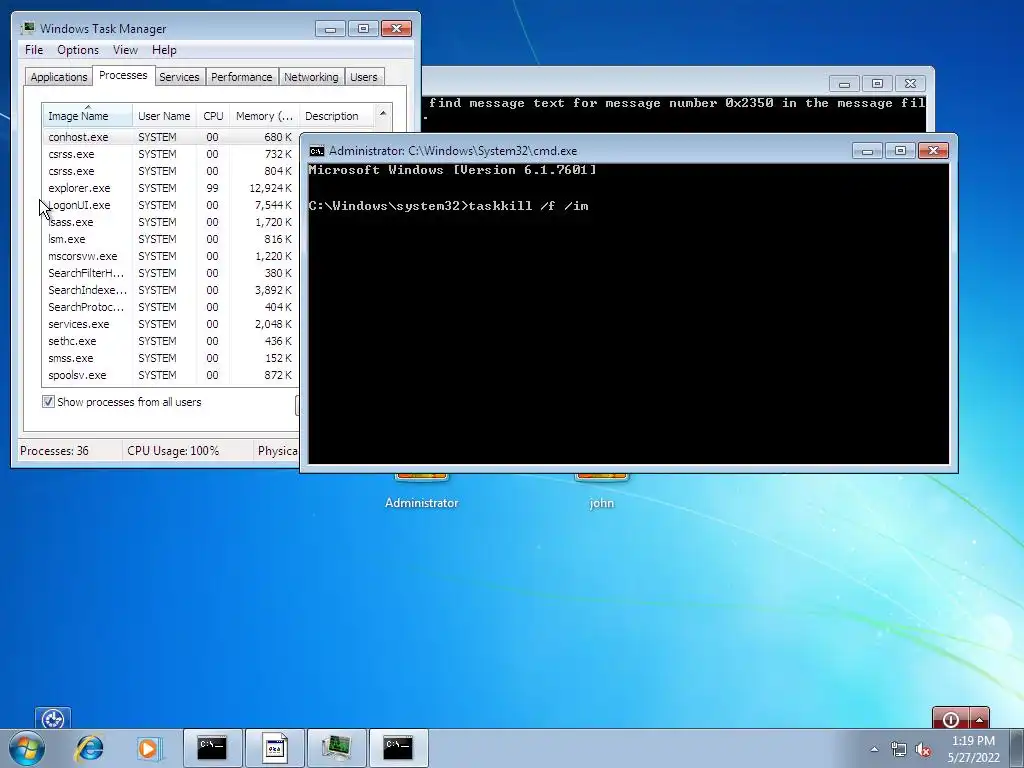
Task: Switch to Processes tab
Action: pos(123,75)
